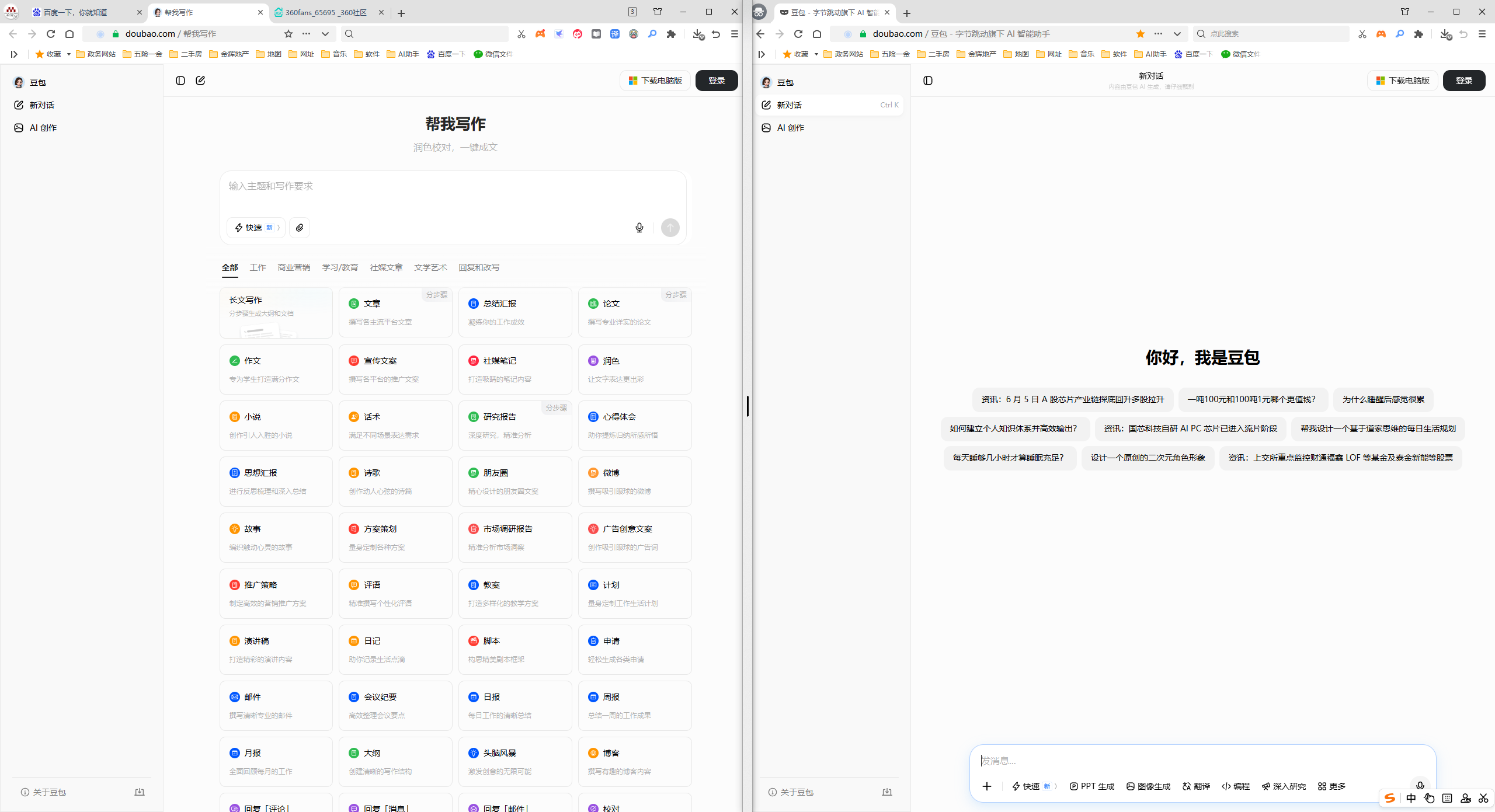Open the 政务网站 bookmark folder in 帮我写作 browser
1495x812 pixels.
tap(96, 54)
